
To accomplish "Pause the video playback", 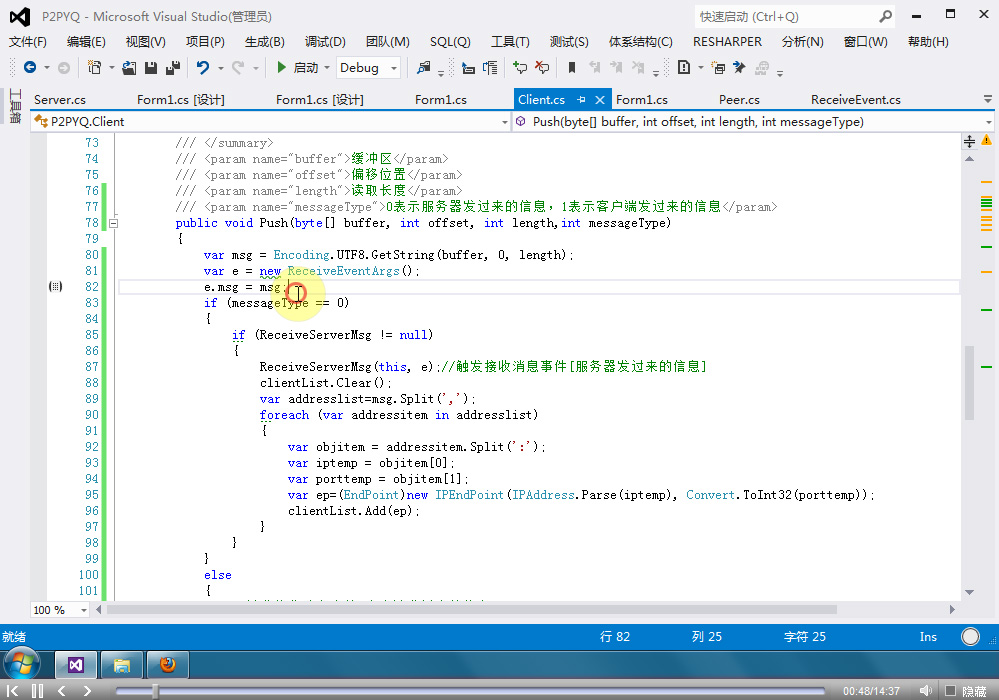I will pyautogui.click(x=37, y=691).
